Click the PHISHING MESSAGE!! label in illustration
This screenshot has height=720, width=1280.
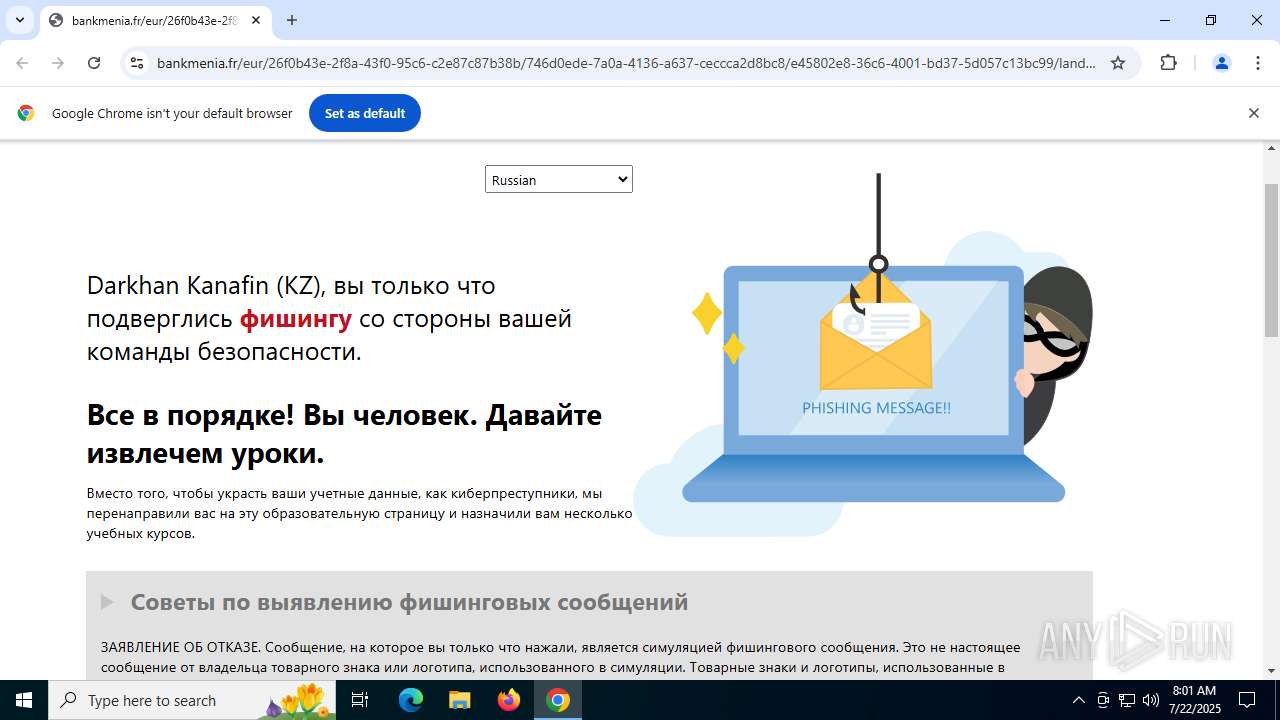pos(876,408)
